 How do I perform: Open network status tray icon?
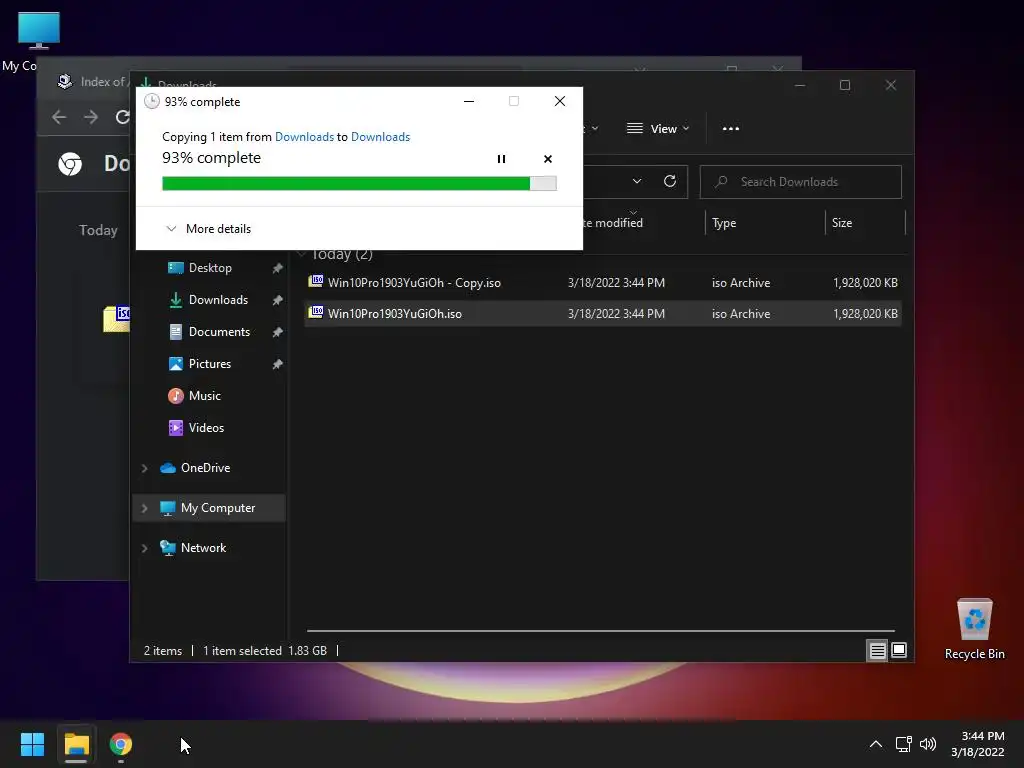tap(903, 744)
